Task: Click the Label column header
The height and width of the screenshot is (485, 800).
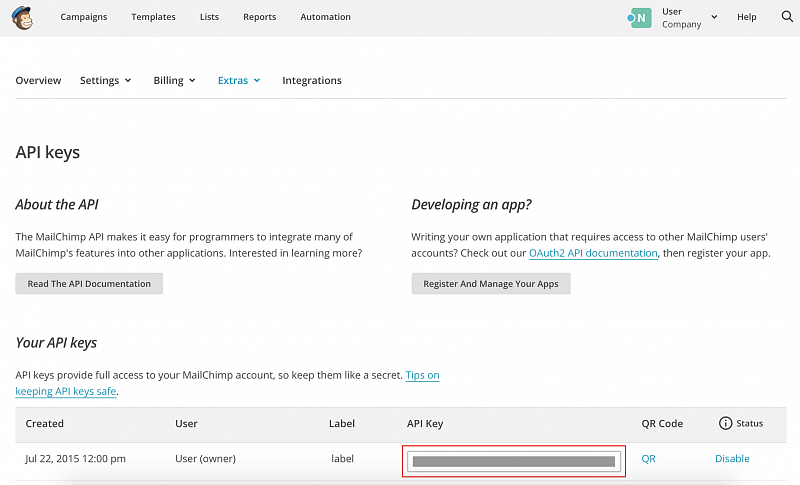Action: 342,423
